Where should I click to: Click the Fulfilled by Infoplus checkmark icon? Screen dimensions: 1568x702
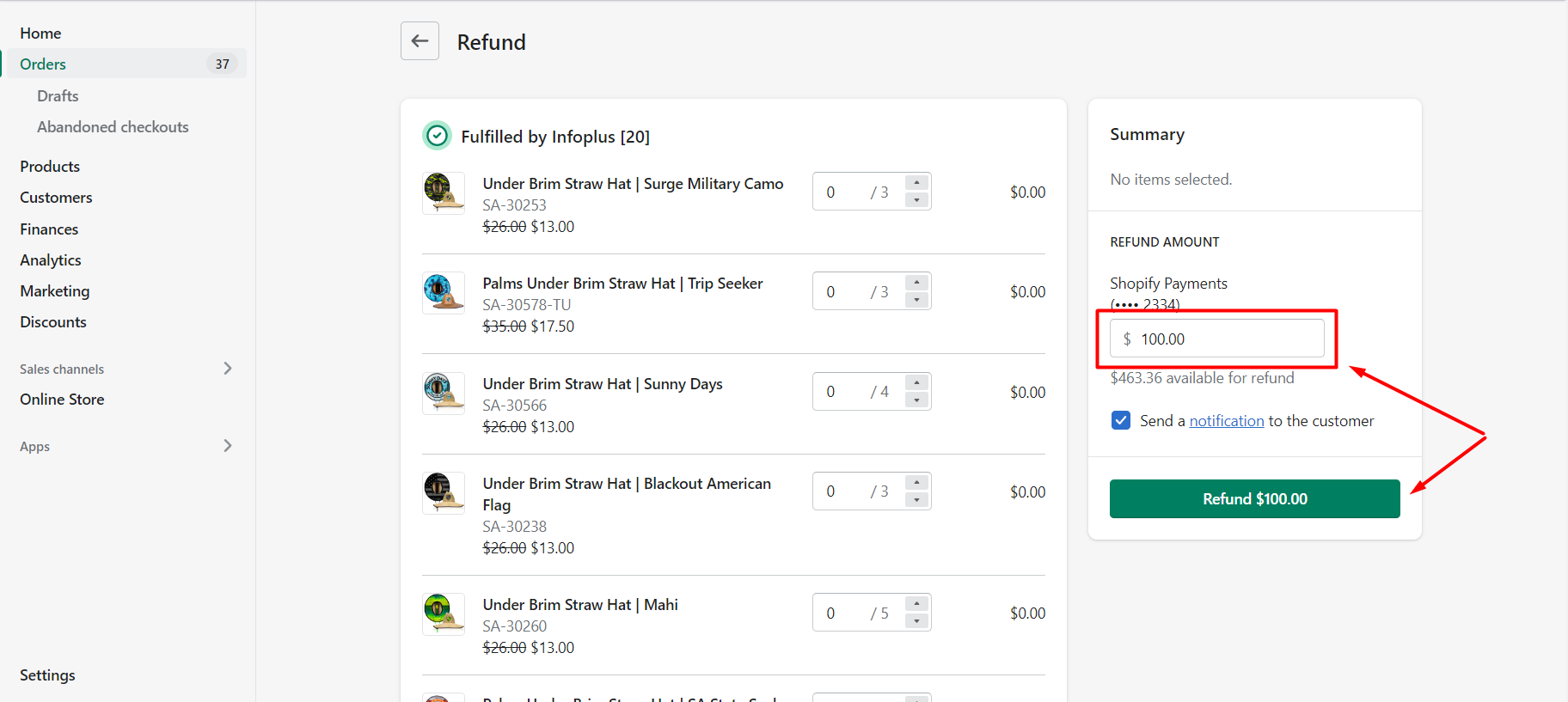coord(437,136)
